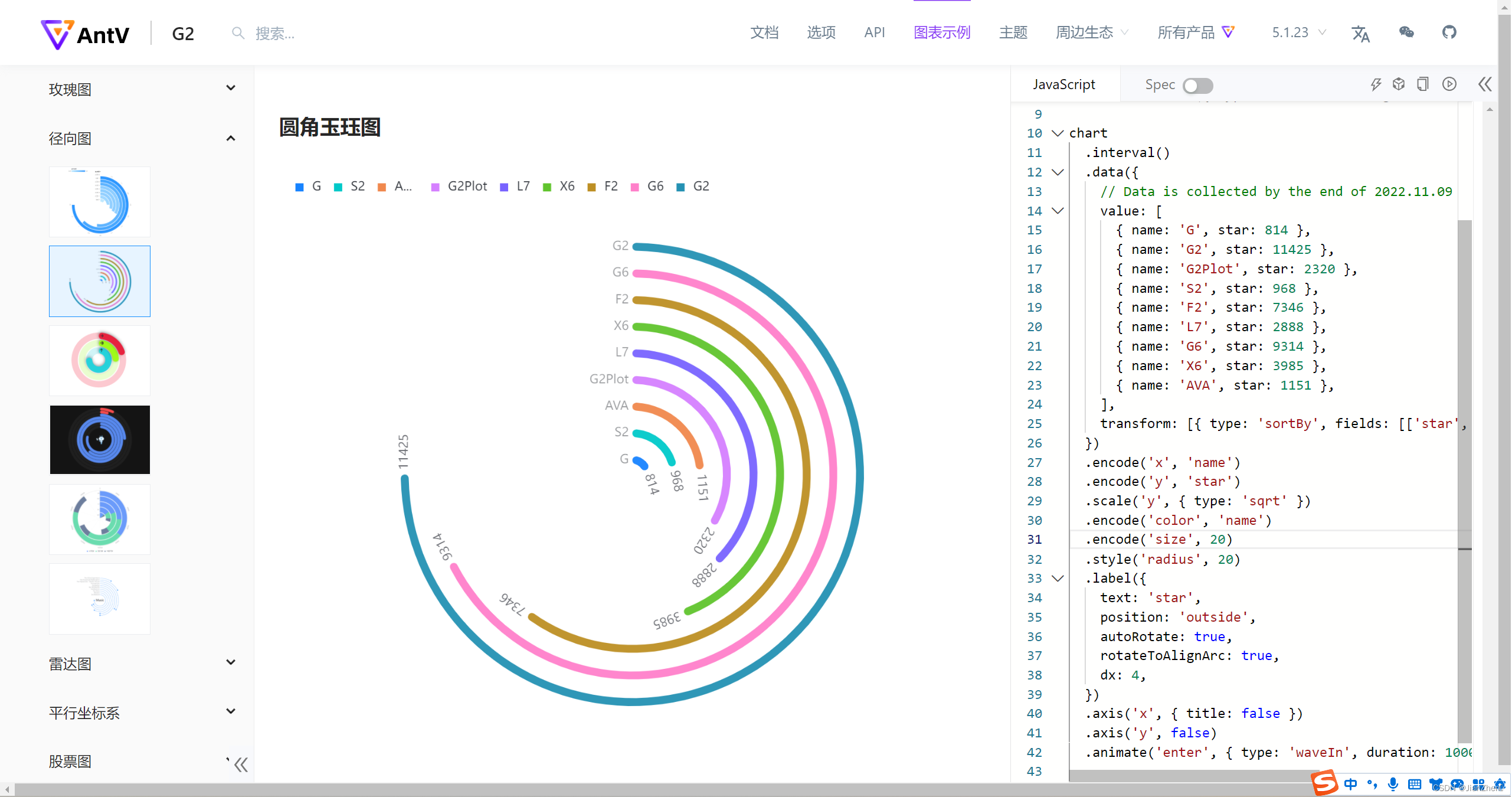
Task: Switch Sogou Chinese/English mode 中
Action: point(1350,784)
